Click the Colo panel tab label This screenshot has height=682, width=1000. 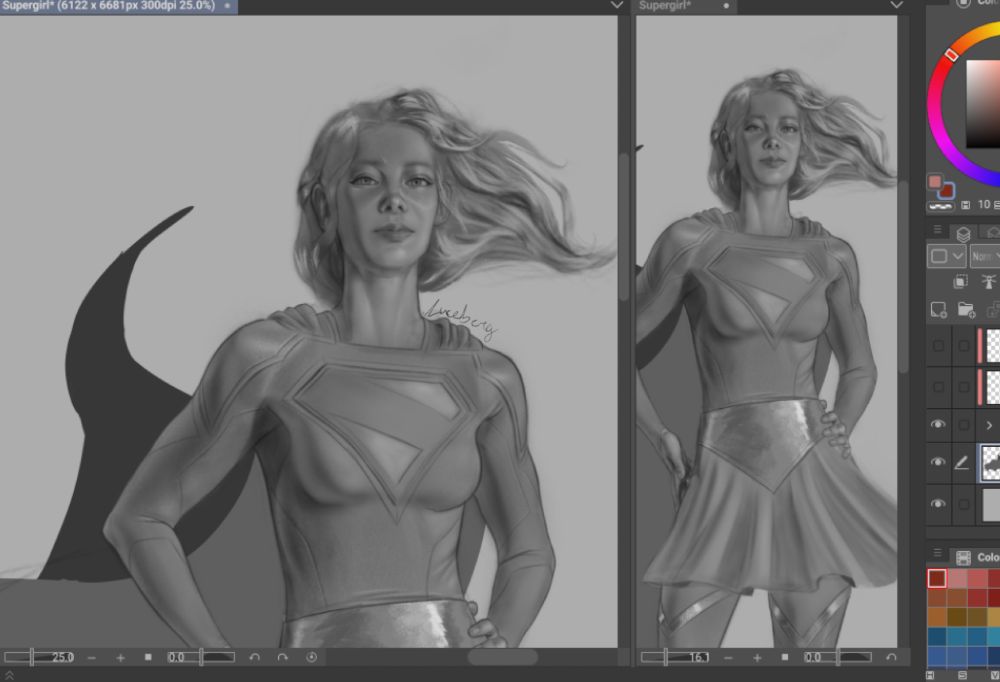coord(989,558)
